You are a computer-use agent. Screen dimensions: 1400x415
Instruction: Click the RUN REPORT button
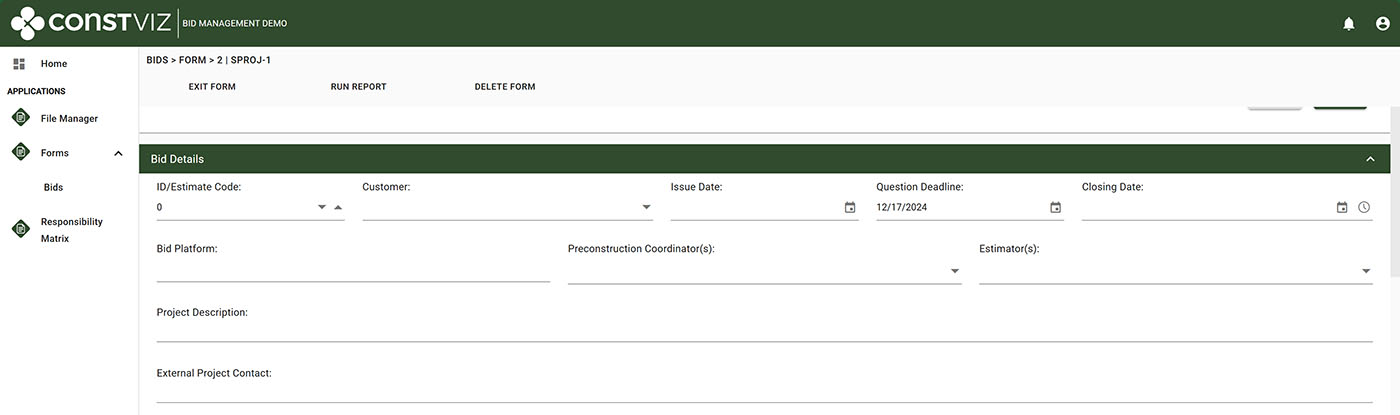tap(358, 87)
